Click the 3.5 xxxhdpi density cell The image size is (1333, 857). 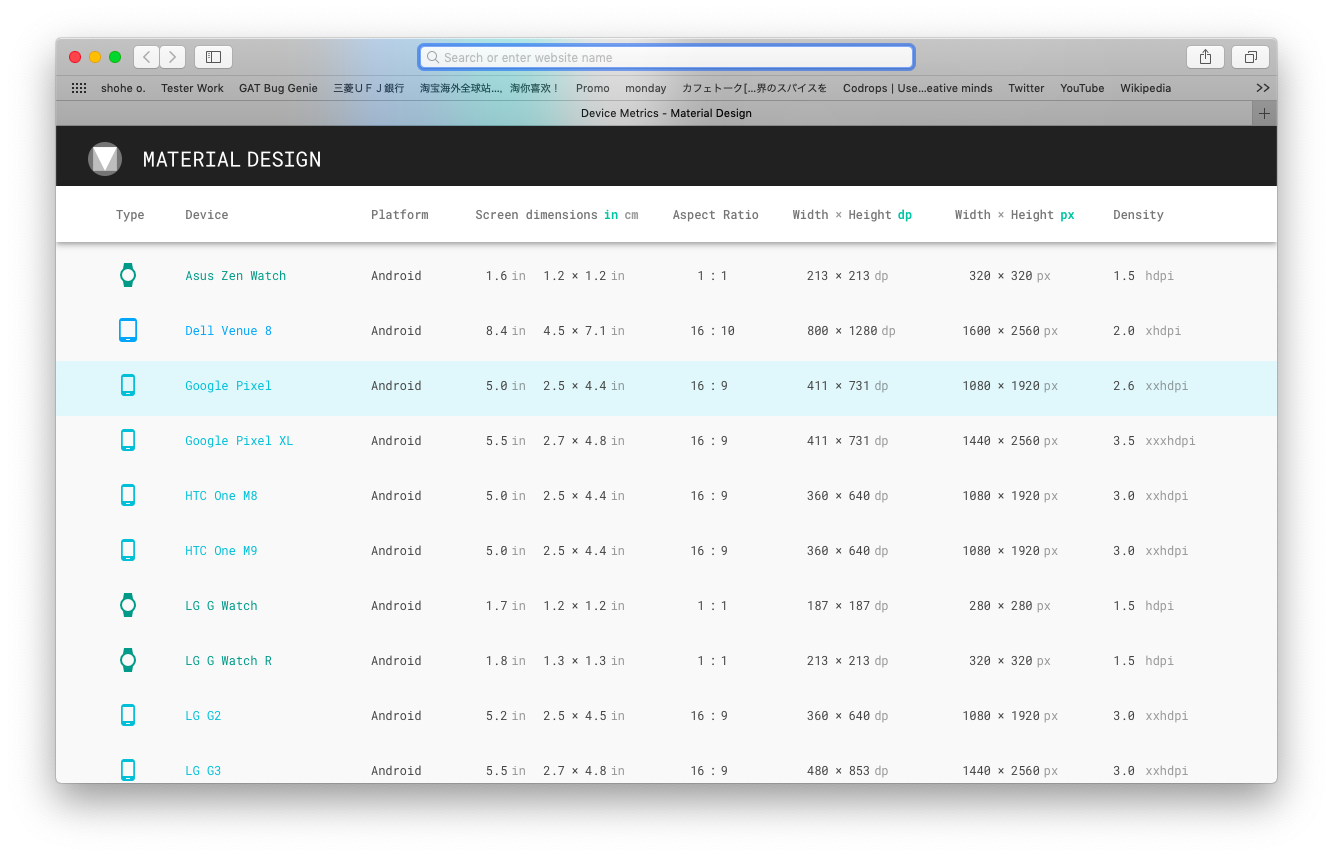(1154, 441)
